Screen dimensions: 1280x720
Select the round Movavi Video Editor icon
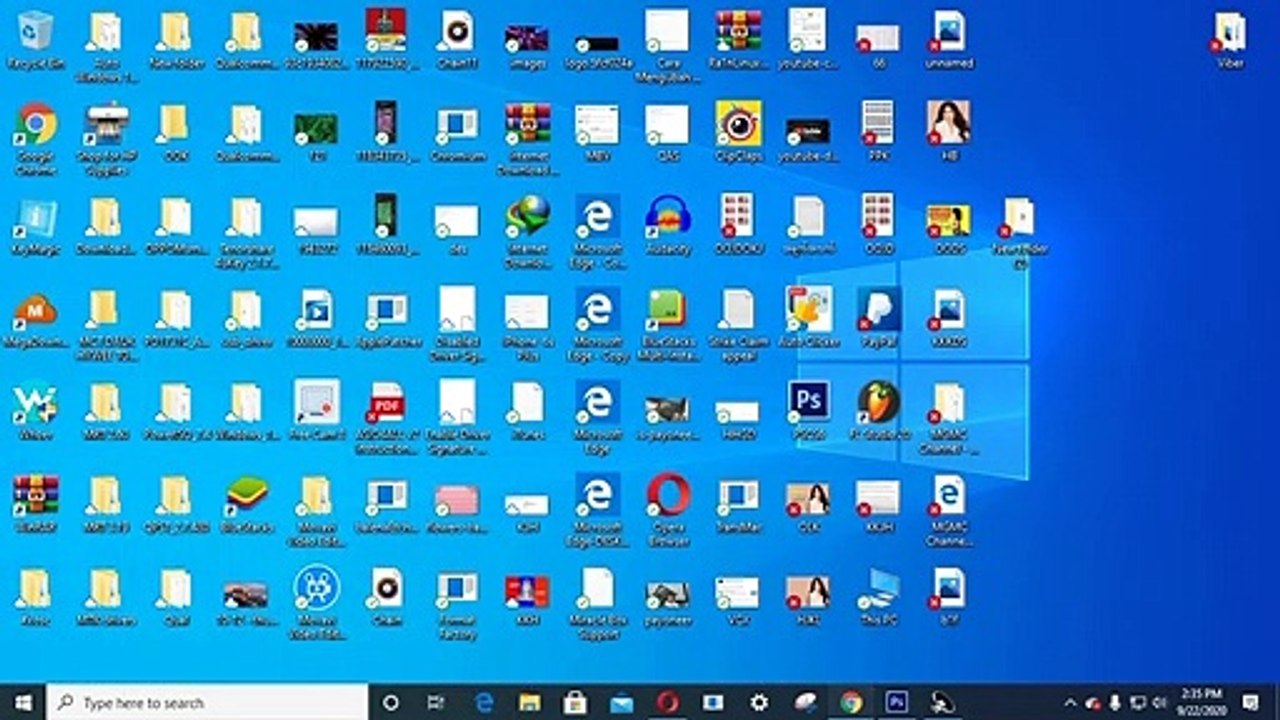pos(317,603)
